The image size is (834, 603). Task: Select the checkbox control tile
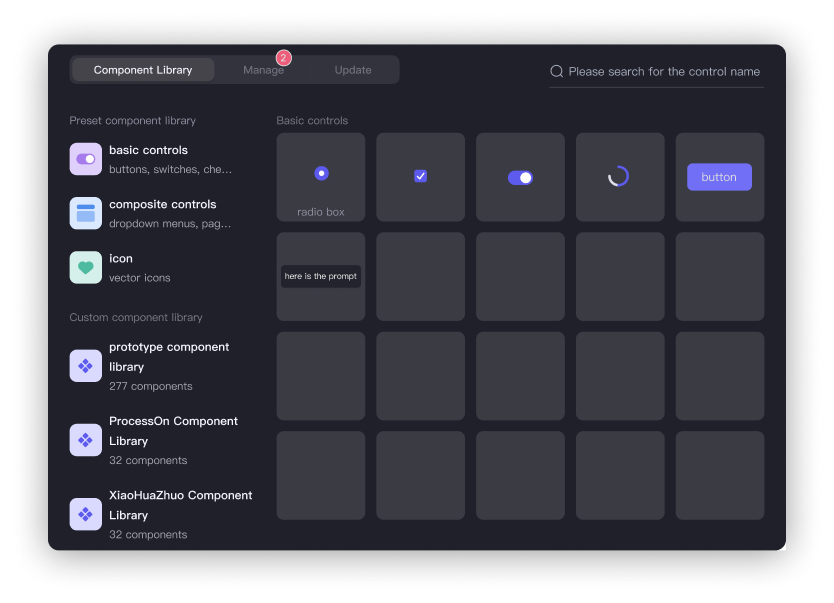click(x=420, y=177)
